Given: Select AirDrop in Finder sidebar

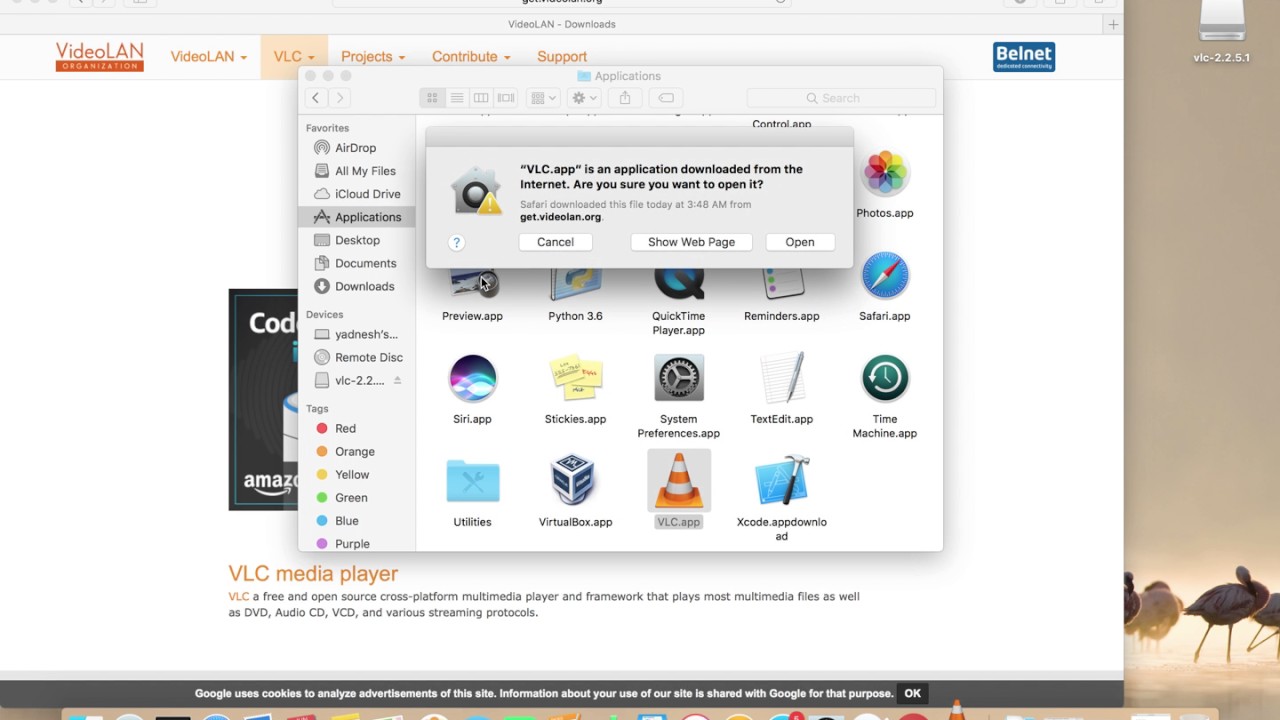Looking at the screenshot, I should tap(357, 148).
